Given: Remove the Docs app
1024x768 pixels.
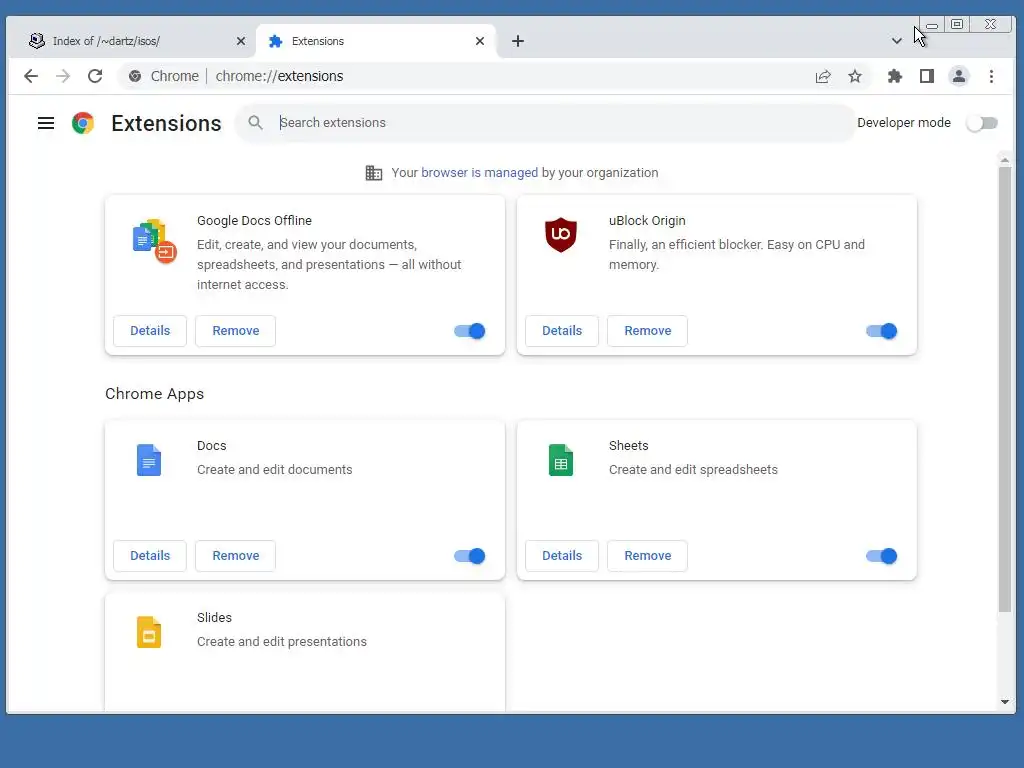Looking at the screenshot, I should point(235,556).
